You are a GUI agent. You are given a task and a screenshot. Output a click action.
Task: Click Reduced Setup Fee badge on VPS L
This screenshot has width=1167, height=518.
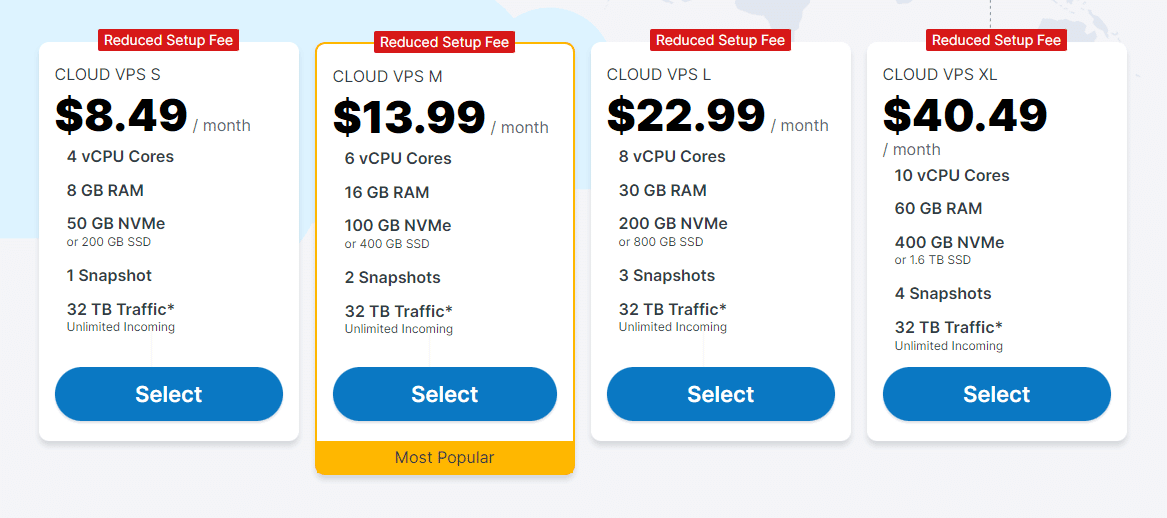pyautogui.click(x=720, y=40)
